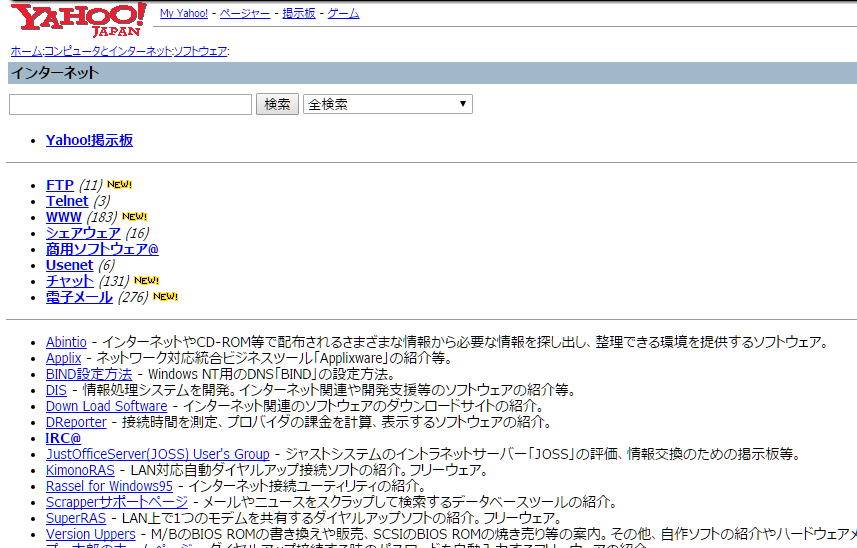
Task: Click the NEW! badge beside チャット
Action: coord(146,281)
